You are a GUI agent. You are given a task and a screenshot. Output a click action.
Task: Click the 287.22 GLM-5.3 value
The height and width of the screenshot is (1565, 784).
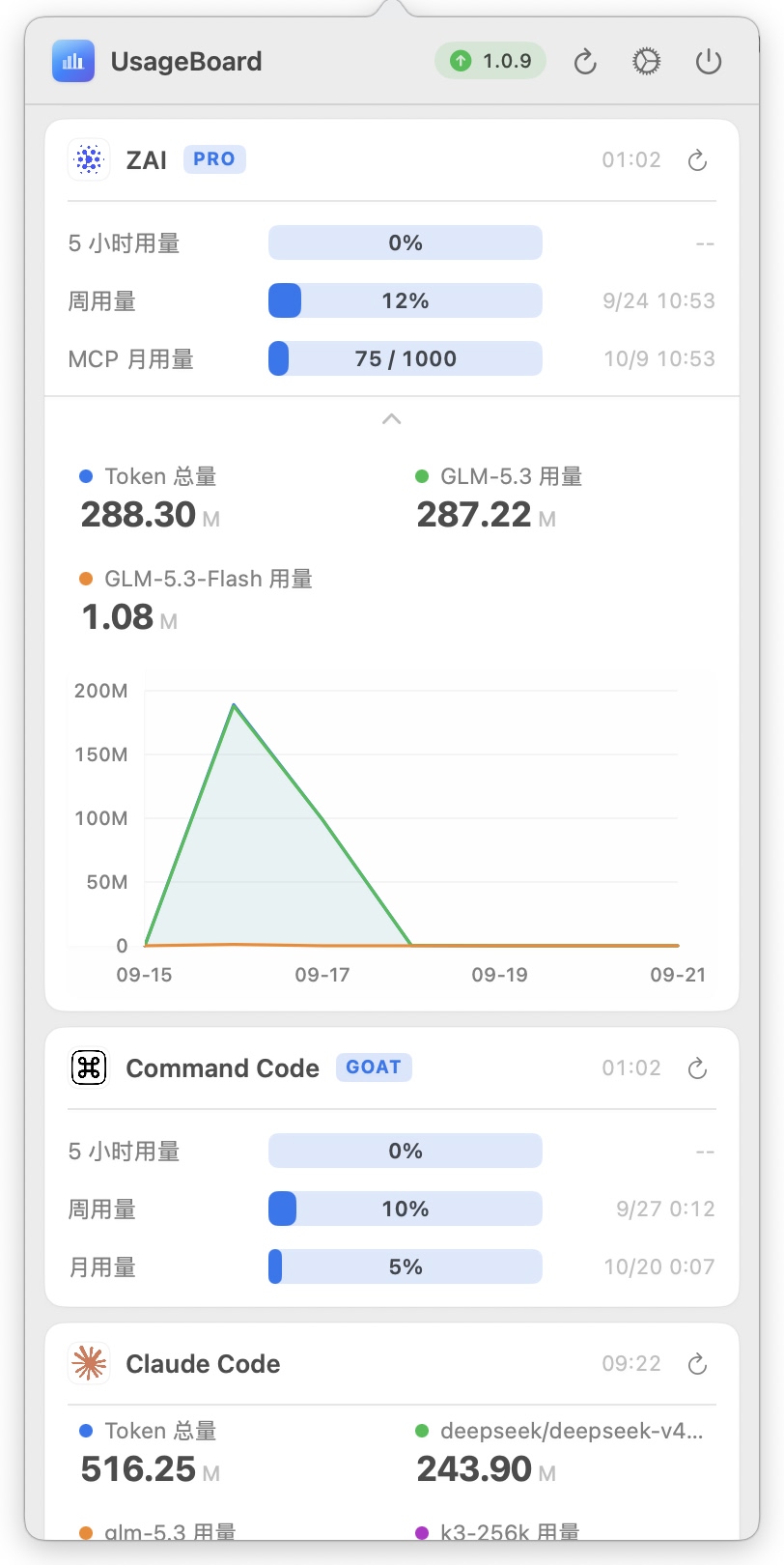pos(474,515)
